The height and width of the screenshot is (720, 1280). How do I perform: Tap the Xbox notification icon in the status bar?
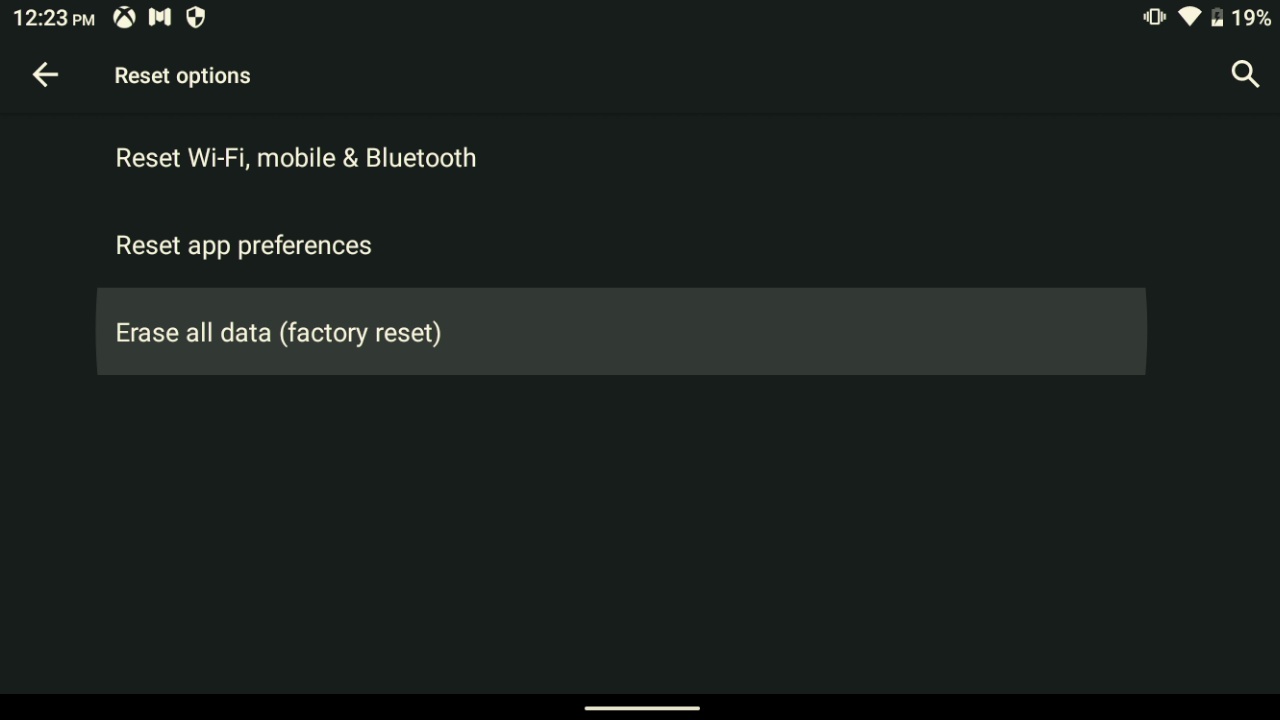124,16
